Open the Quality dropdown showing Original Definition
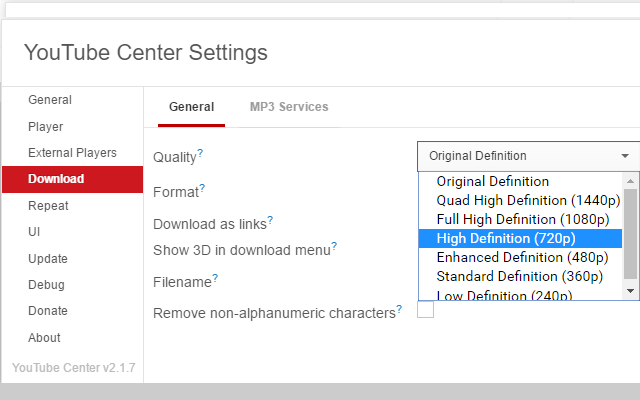640x400 pixels. pyautogui.click(x=528, y=156)
